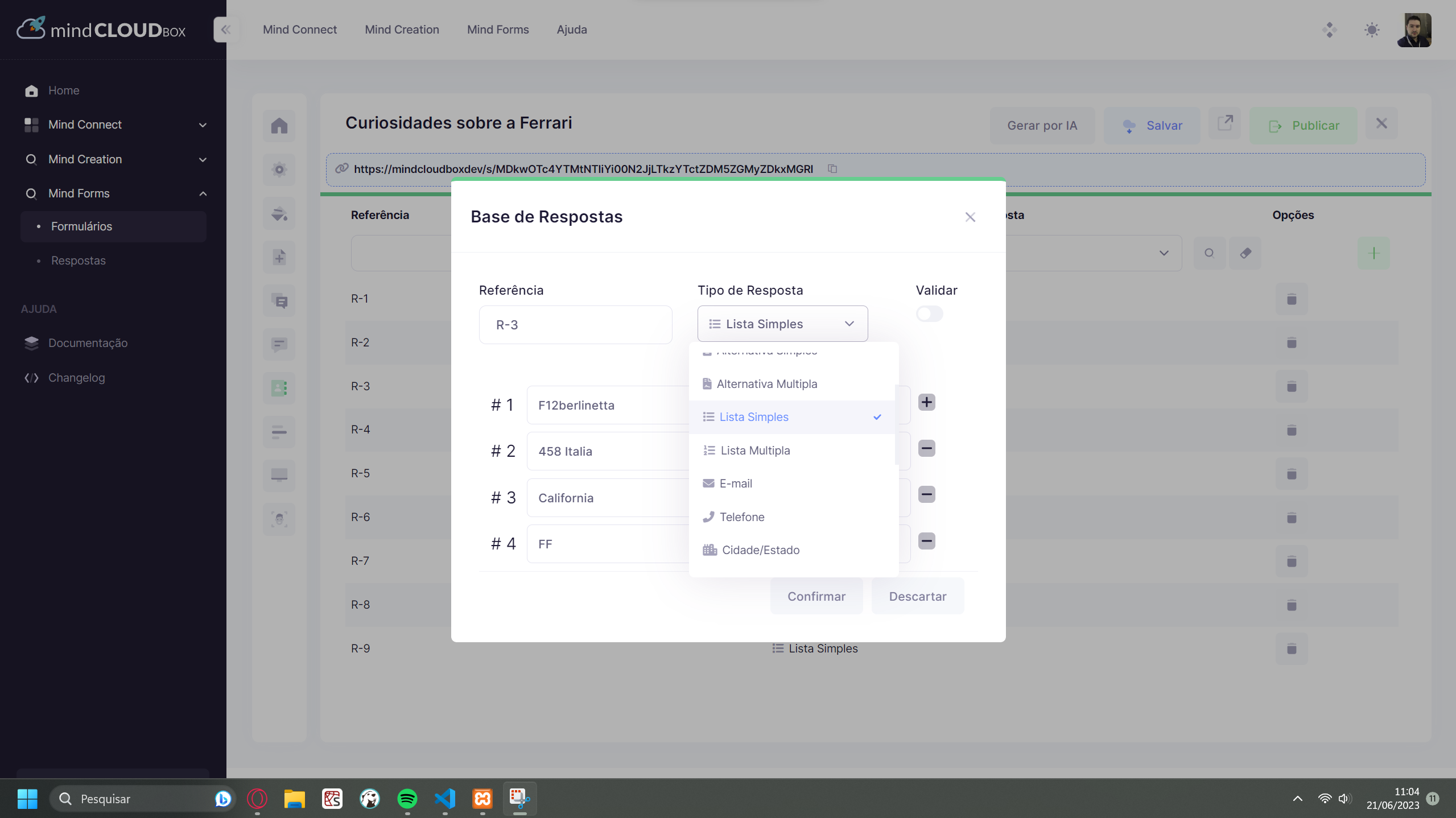Click the plus icon beside option #1
Image resolution: width=1456 pixels, height=818 pixels.
tap(926, 402)
